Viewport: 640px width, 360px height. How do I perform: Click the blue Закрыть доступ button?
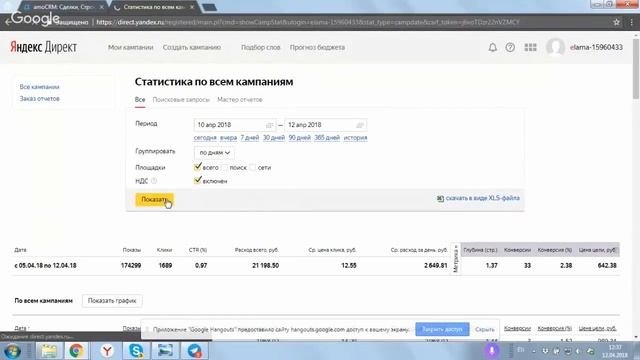tap(442, 329)
